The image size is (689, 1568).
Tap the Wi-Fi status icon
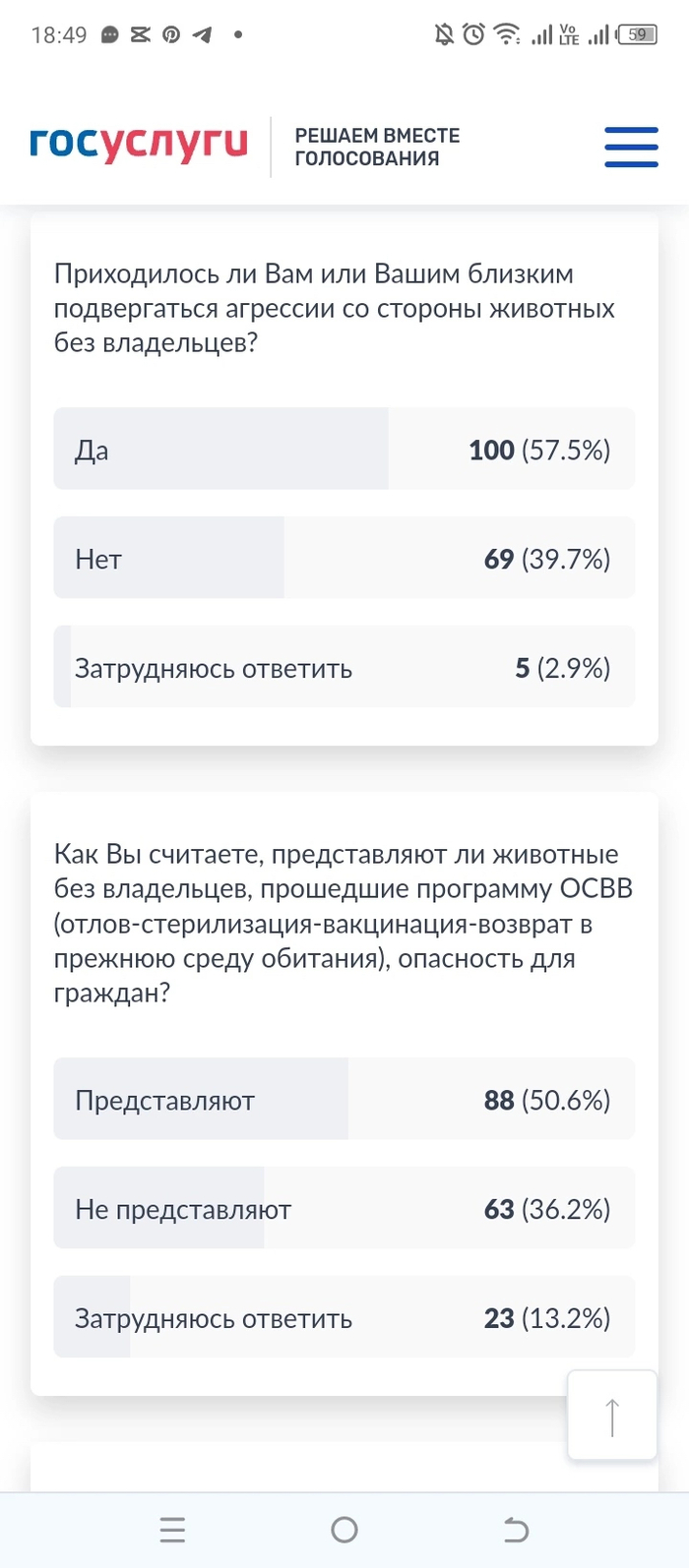coord(506,35)
